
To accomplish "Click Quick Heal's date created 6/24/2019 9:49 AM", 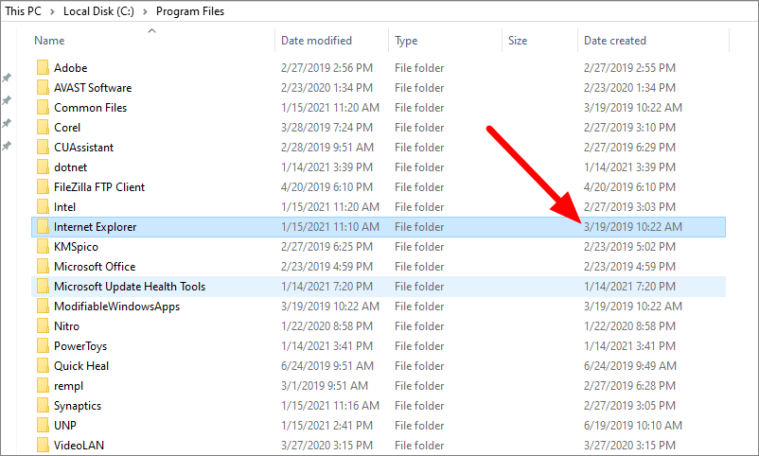I will click(x=630, y=365).
